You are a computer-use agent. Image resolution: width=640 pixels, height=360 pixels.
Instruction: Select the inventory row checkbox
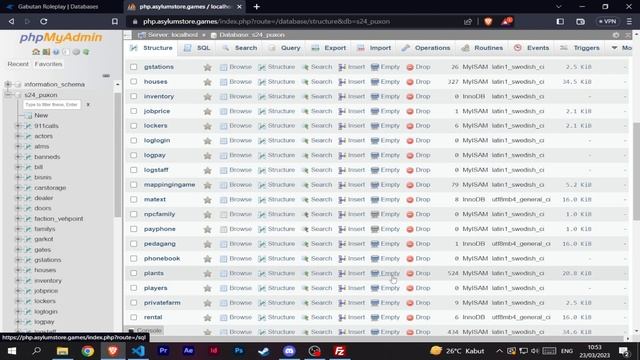pyautogui.click(x=133, y=96)
